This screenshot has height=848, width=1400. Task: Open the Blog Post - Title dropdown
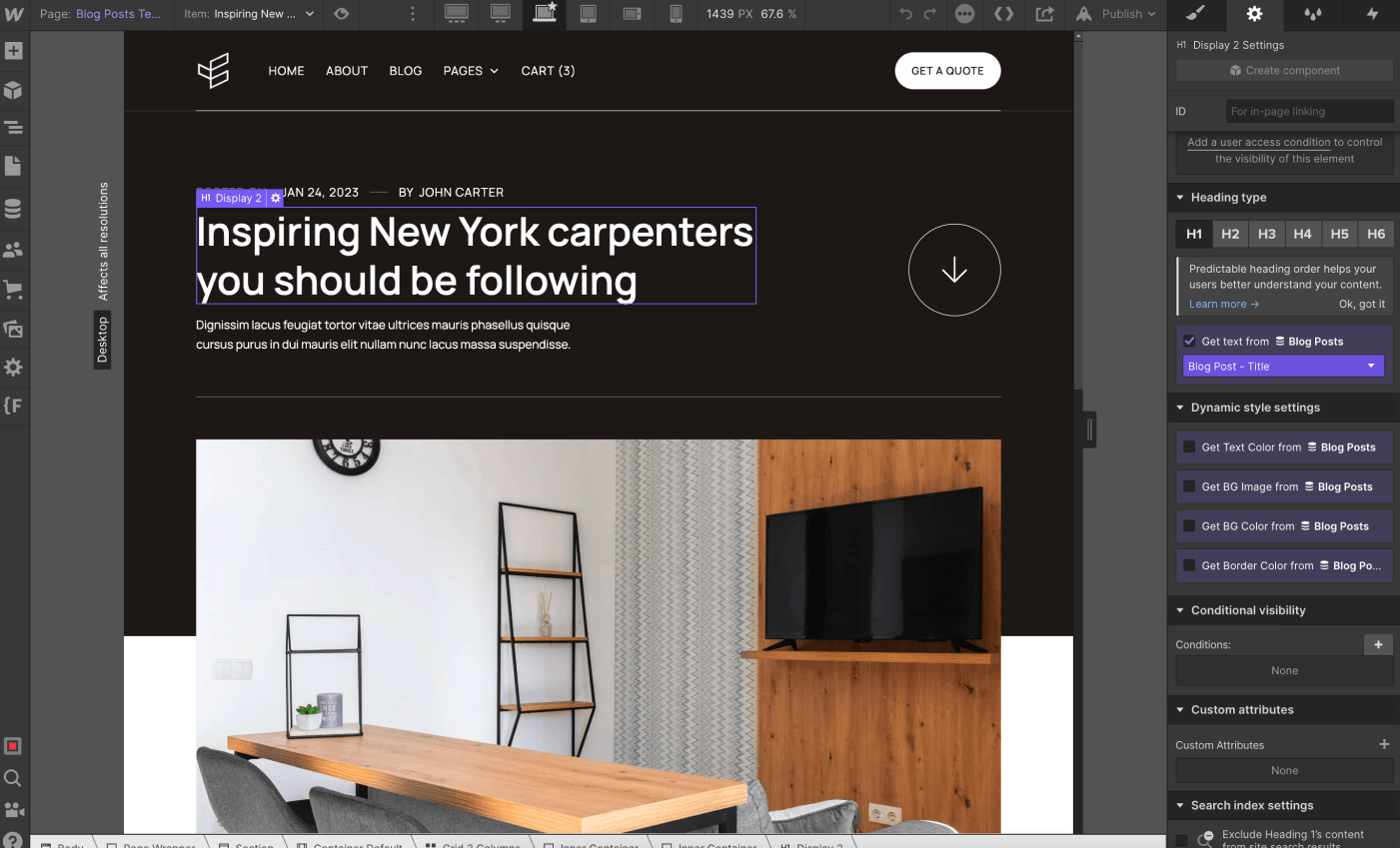point(1282,366)
